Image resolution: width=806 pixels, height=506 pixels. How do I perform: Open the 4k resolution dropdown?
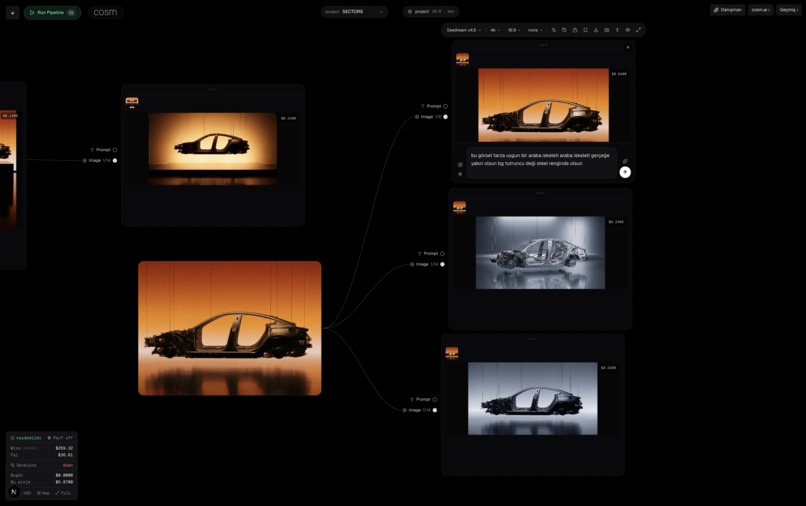(495, 30)
